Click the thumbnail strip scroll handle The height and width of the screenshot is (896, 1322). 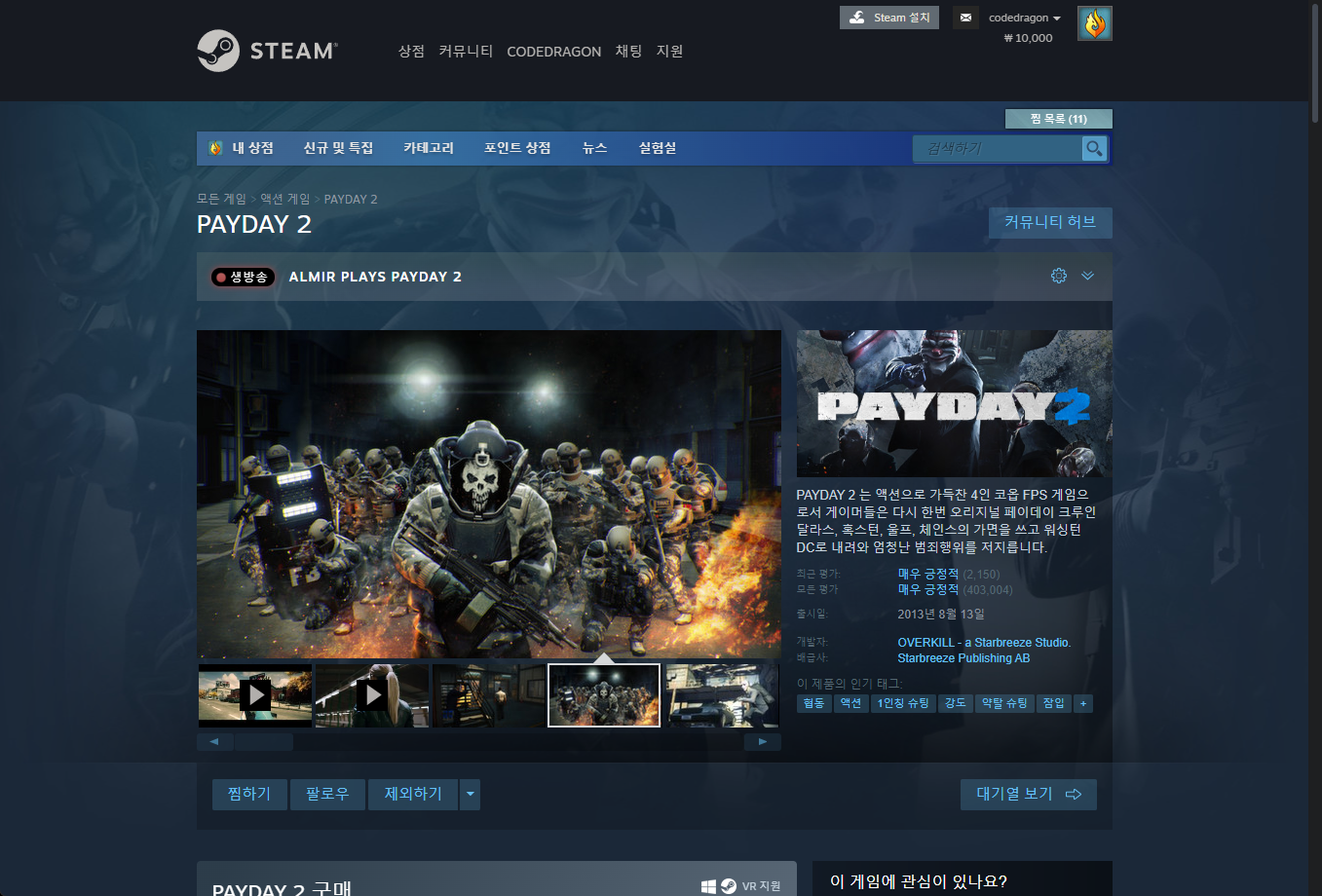tap(264, 742)
